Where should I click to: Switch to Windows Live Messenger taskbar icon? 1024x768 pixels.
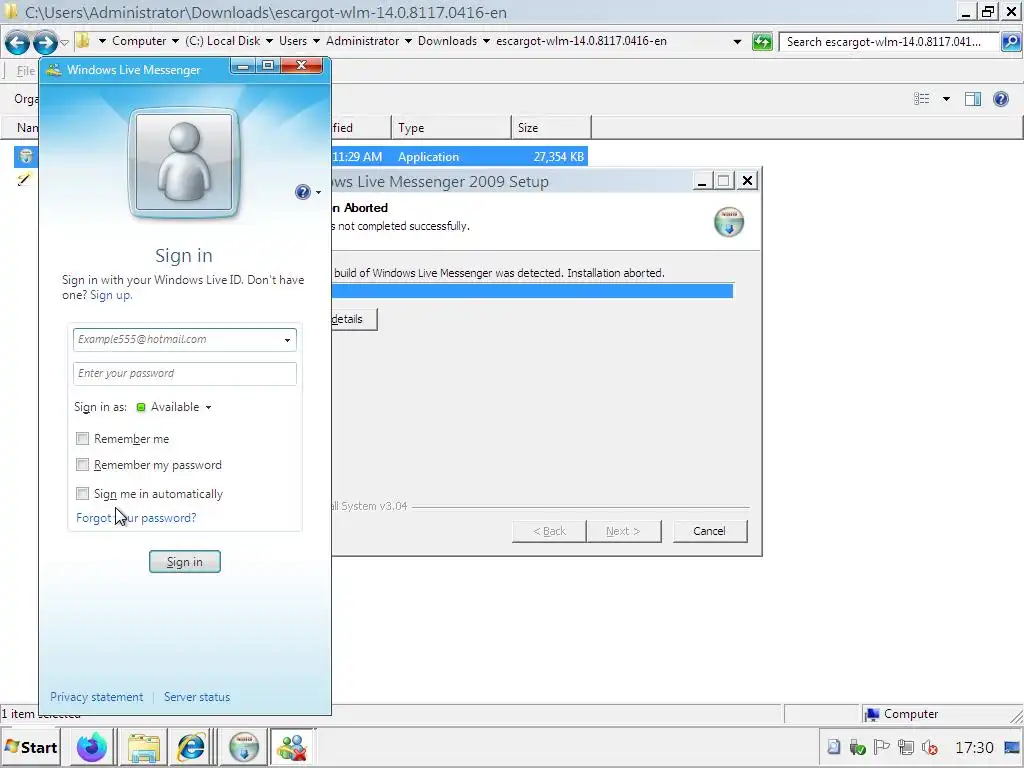tap(291, 747)
